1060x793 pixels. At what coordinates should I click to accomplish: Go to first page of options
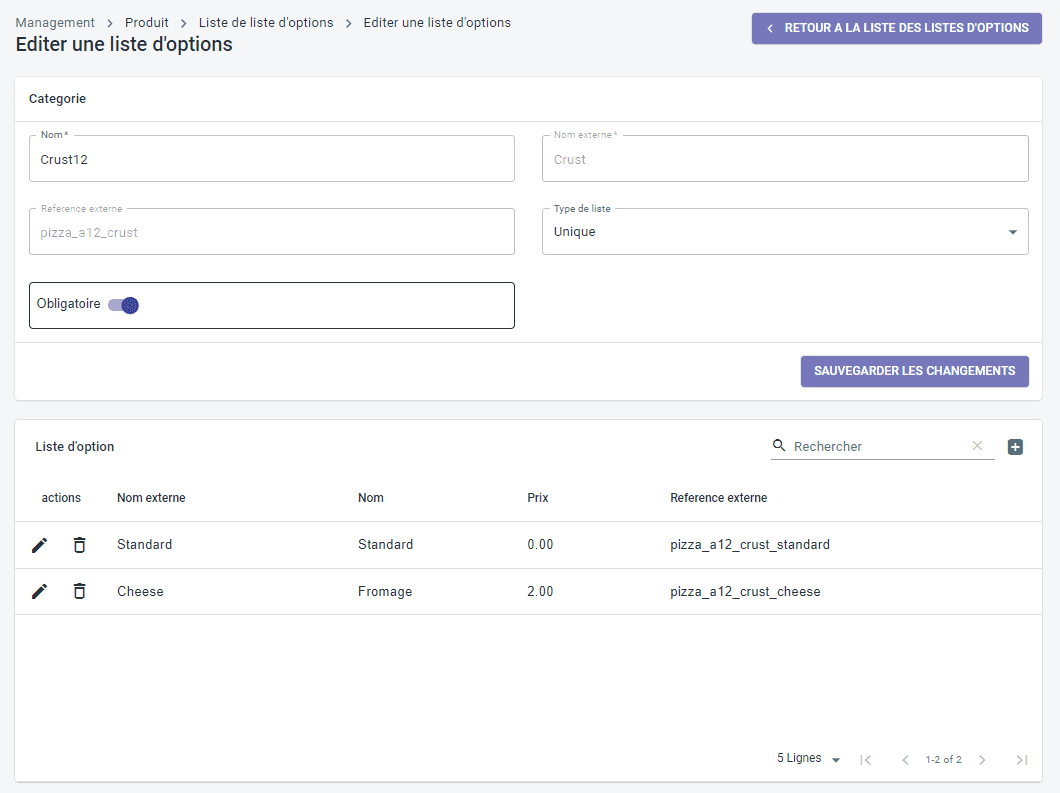pyautogui.click(x=865, y=760)
